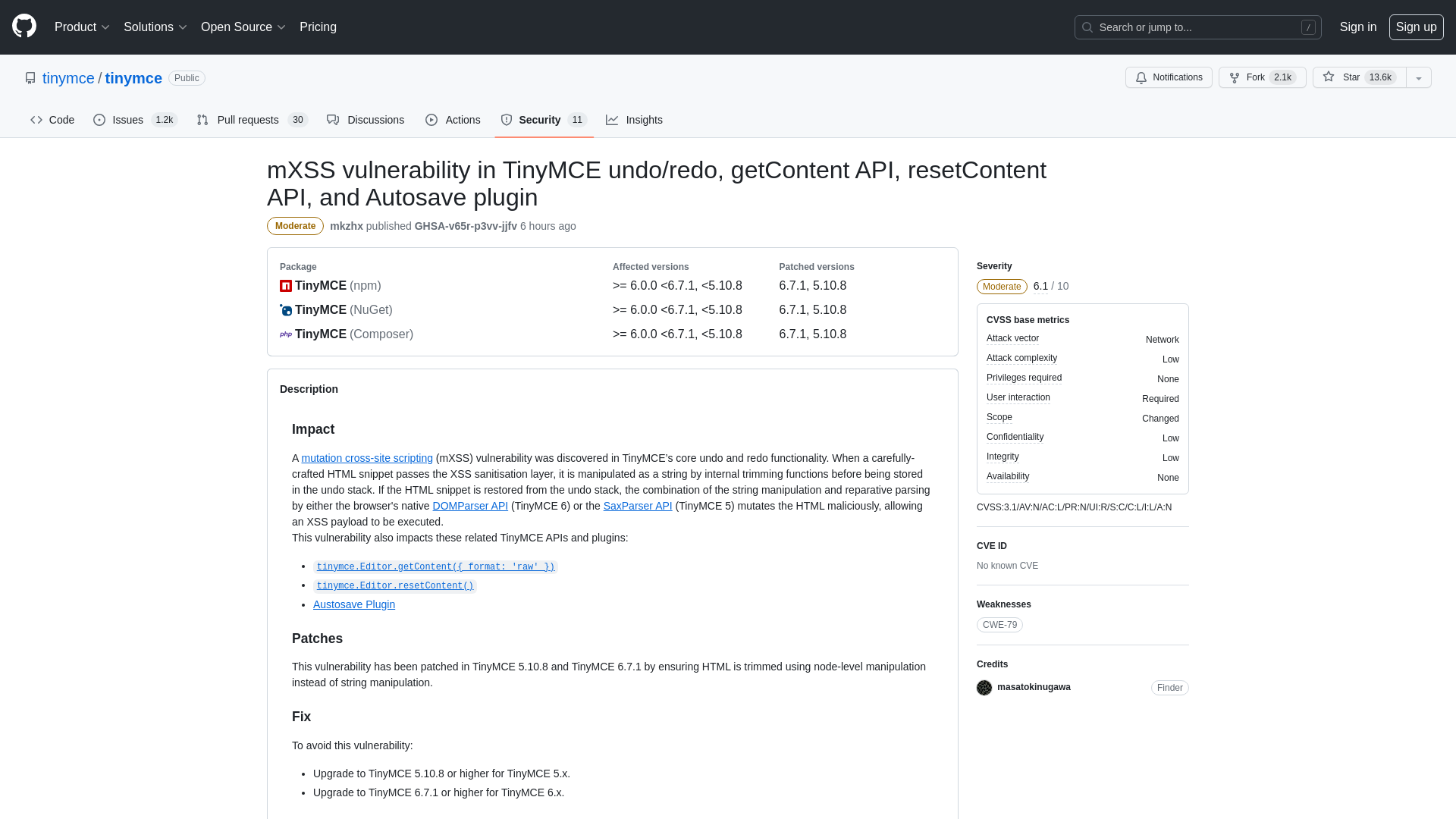The width and height of the screenshot is (1456, 819).
Task: Open the tinymce.Editor.resetContent() link
Action: [x=395, y=585]
